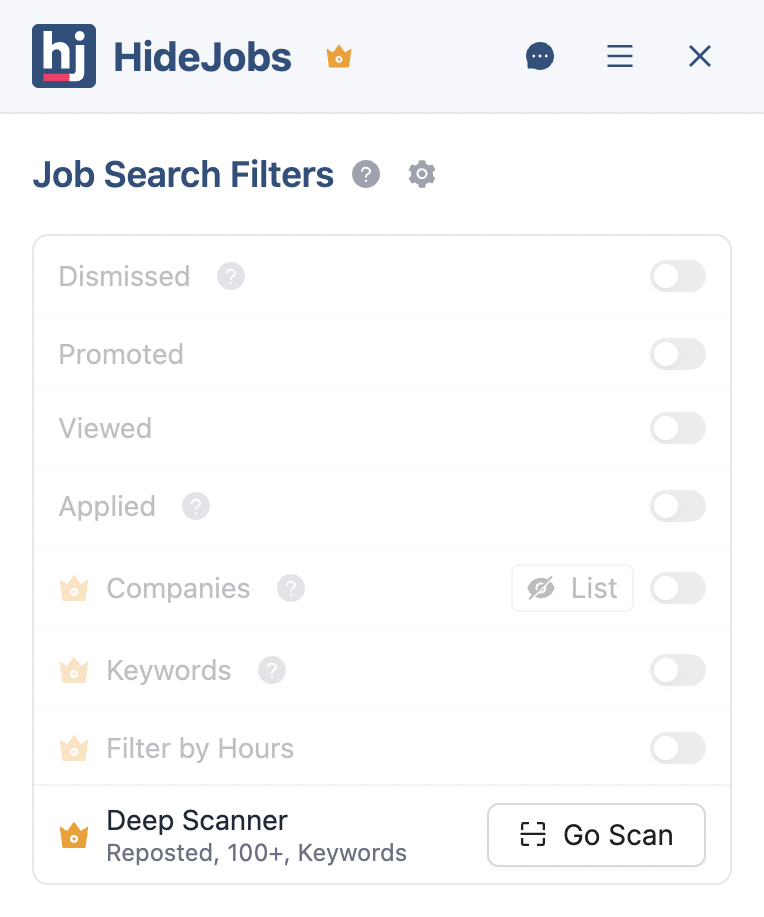Toggle the Applied filter switch
Screen dimensions: 764x917
point(678,507)
